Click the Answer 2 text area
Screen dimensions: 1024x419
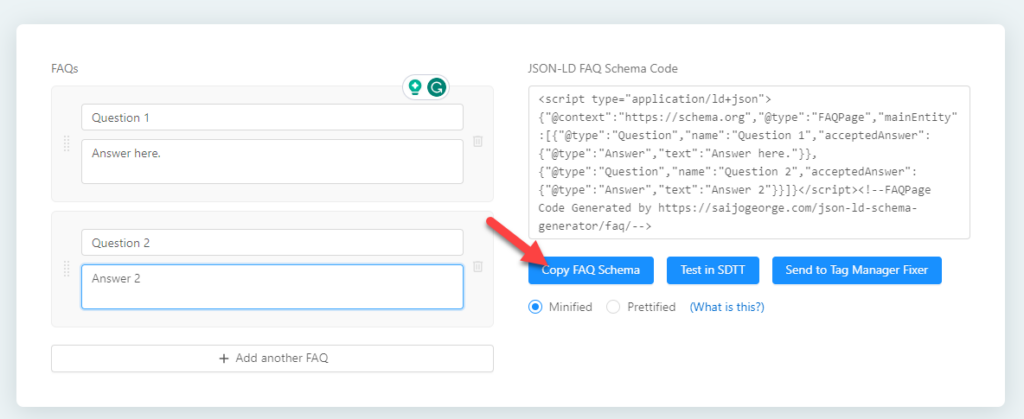(272, 287)
